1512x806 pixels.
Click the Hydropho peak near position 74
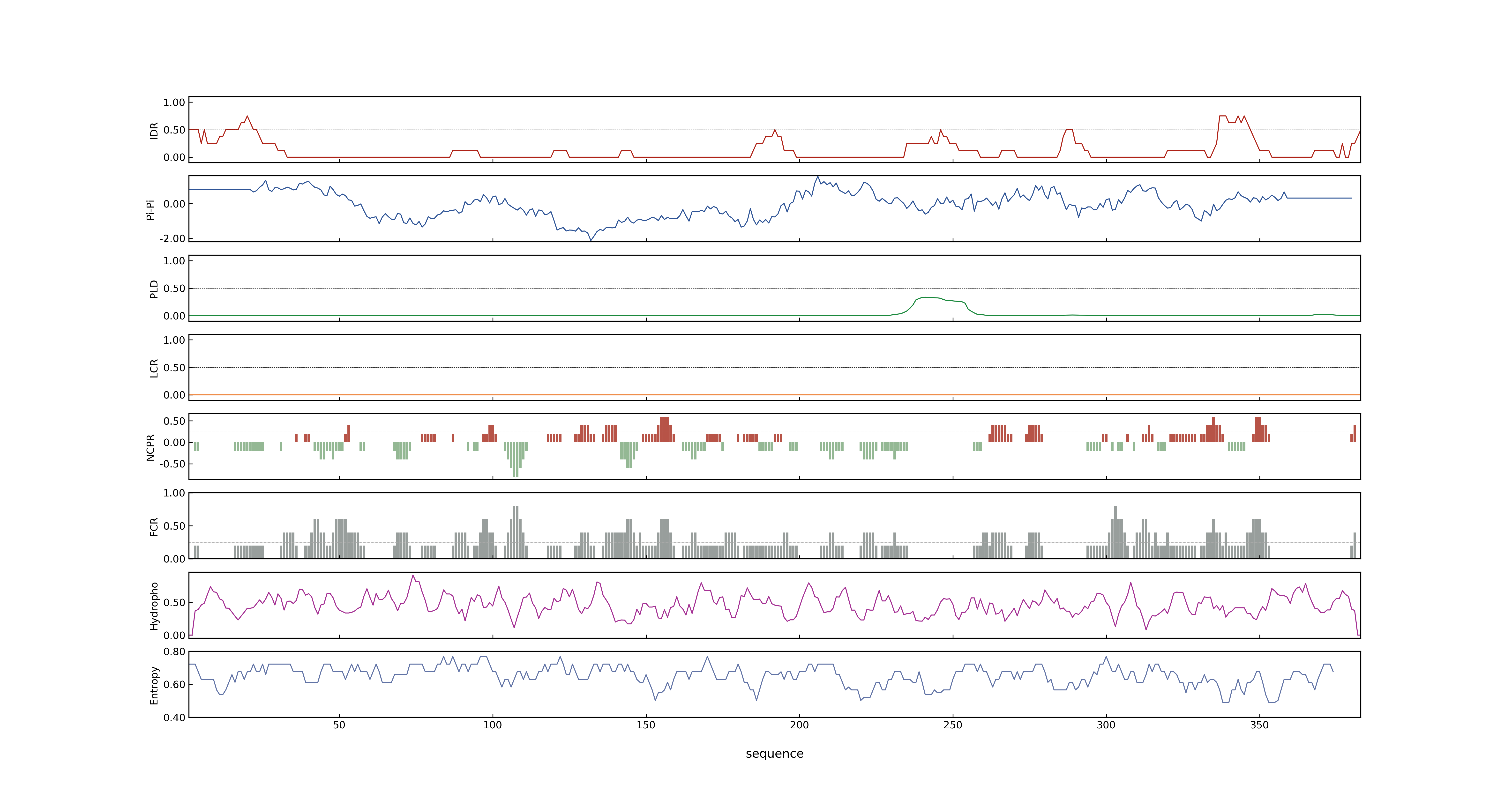(413, 576)
